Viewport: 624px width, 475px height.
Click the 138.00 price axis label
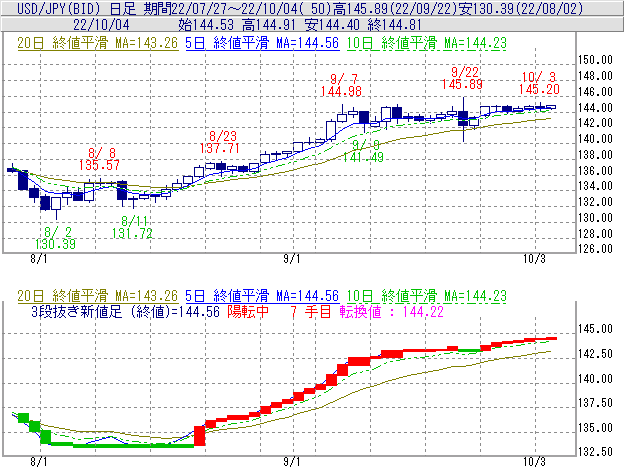pos(595,155)
